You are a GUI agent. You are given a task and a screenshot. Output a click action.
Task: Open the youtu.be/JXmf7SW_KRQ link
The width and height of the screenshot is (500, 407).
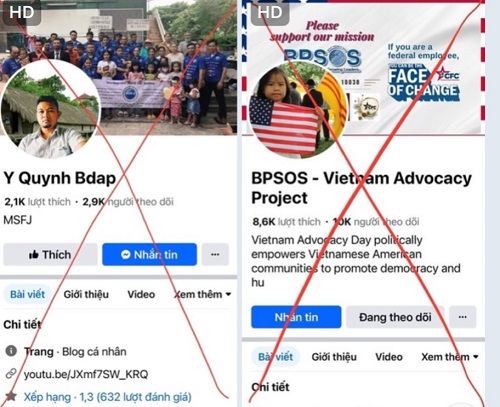click(x=86, y=374)
